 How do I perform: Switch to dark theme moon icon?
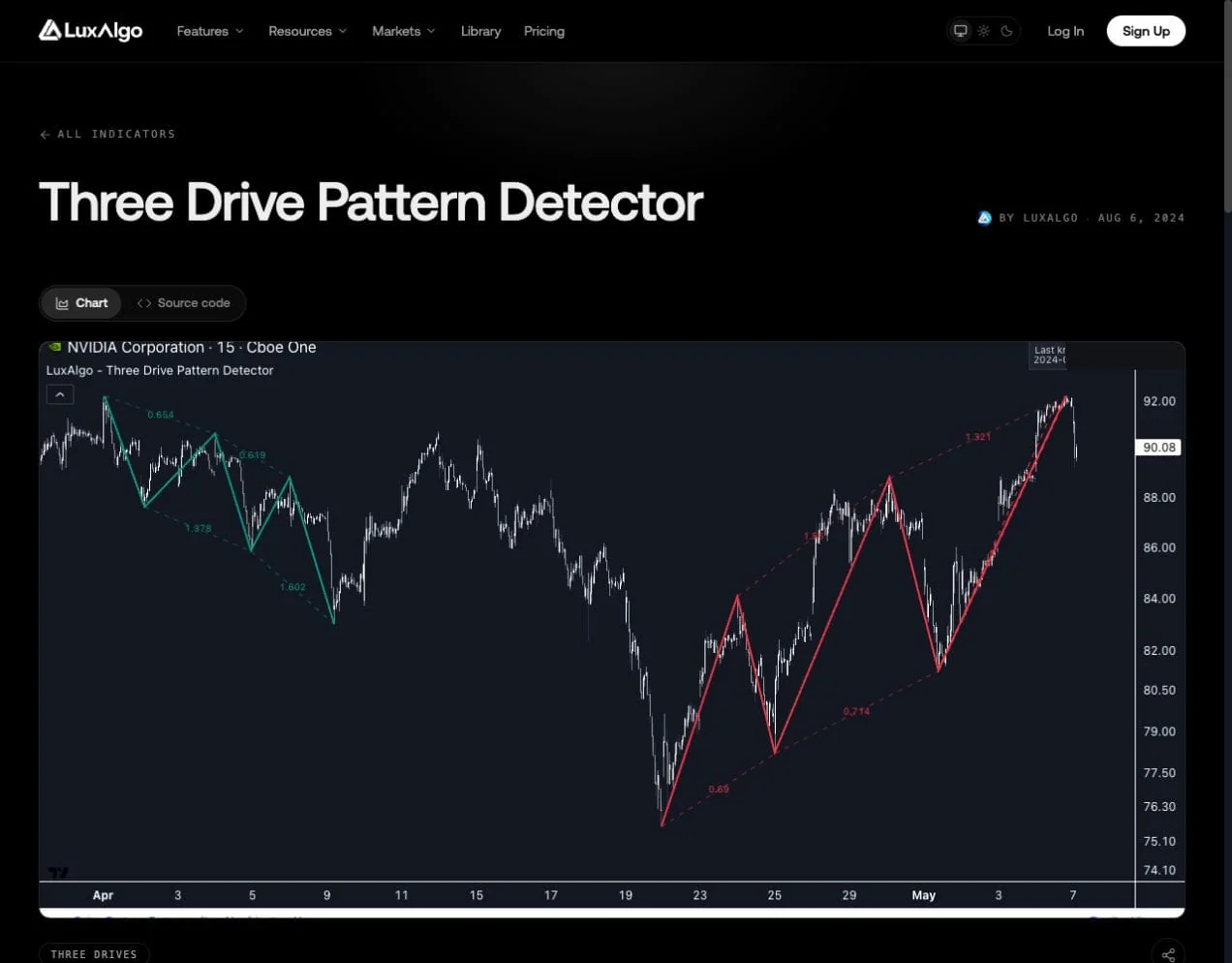click(1007, 31)
